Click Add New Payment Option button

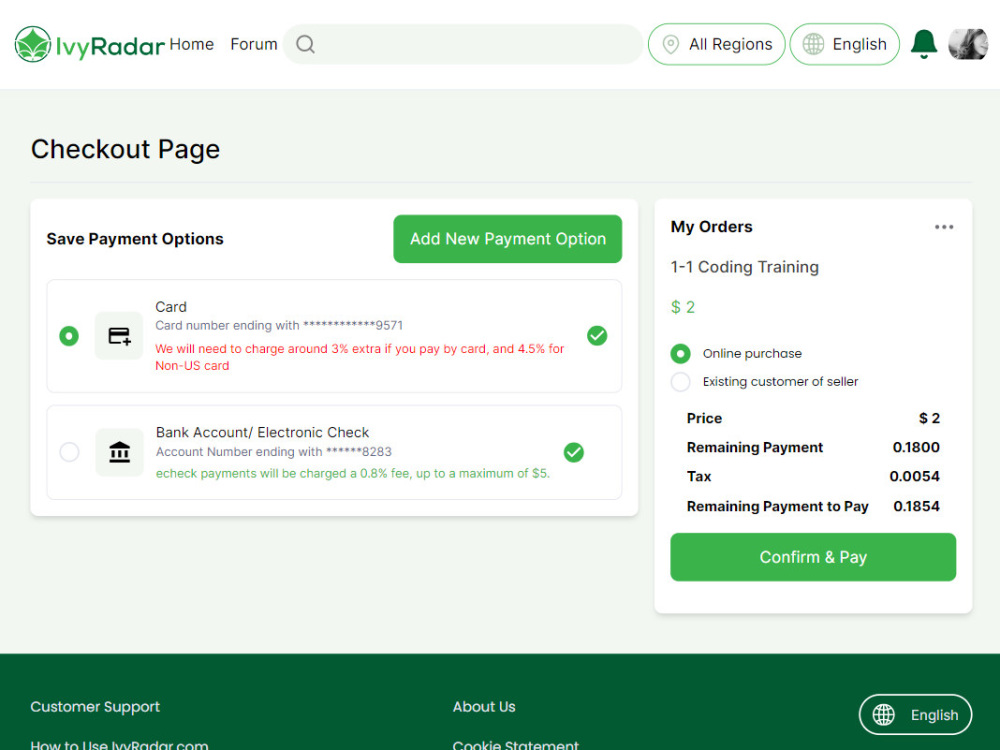click(508, 239)
